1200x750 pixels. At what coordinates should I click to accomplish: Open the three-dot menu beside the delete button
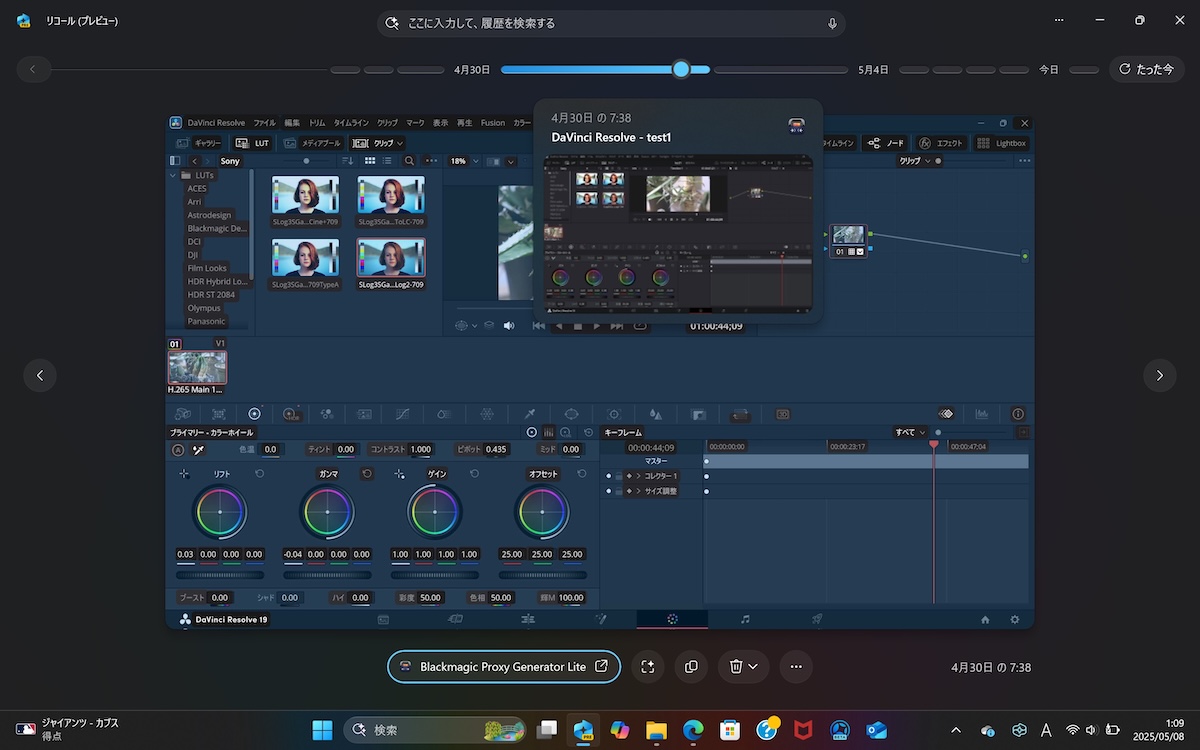pos(796,667)
